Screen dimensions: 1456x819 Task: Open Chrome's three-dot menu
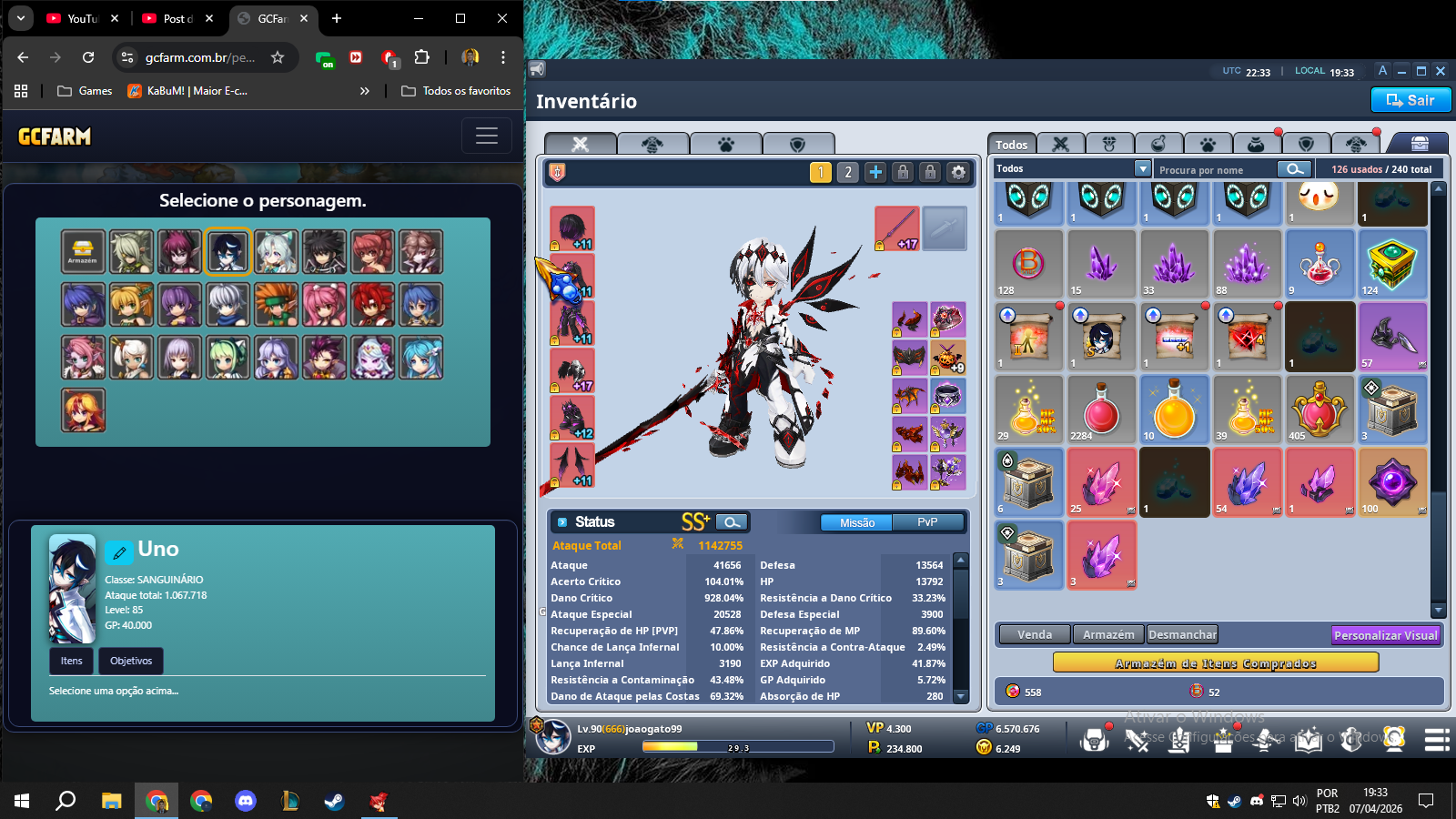point(503,57)
